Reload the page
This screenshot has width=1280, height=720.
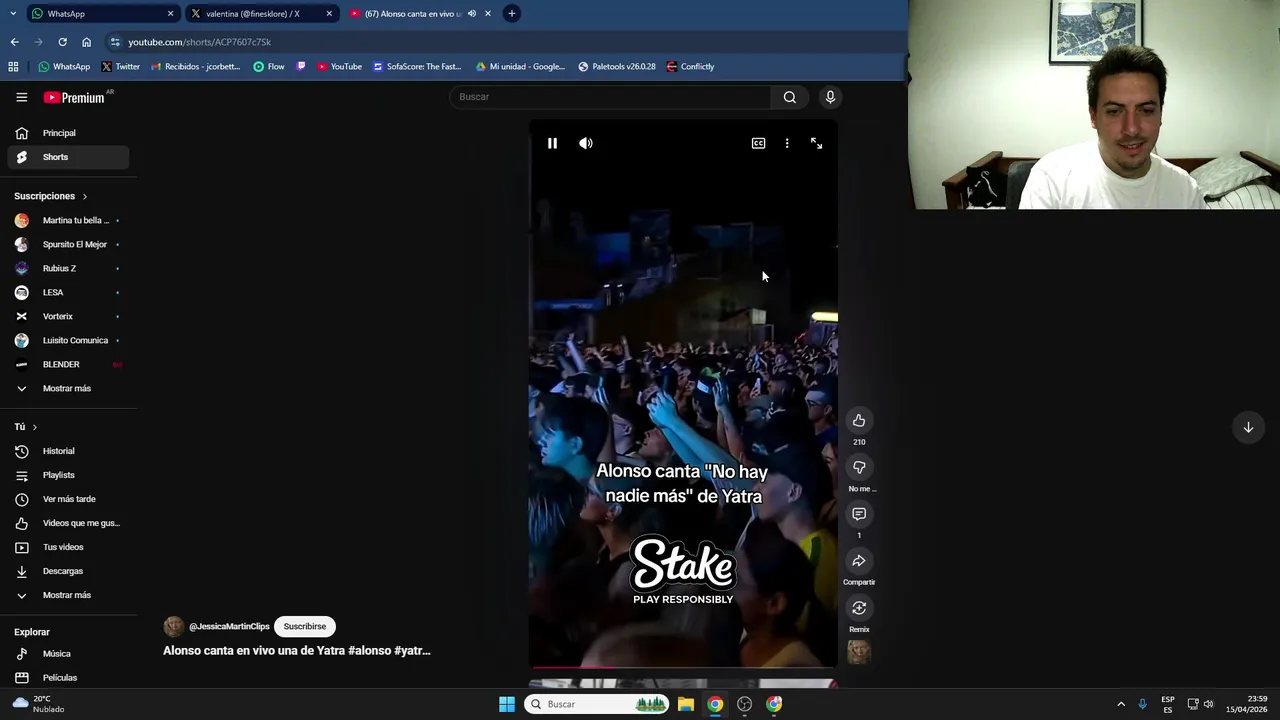coord(62,42)
